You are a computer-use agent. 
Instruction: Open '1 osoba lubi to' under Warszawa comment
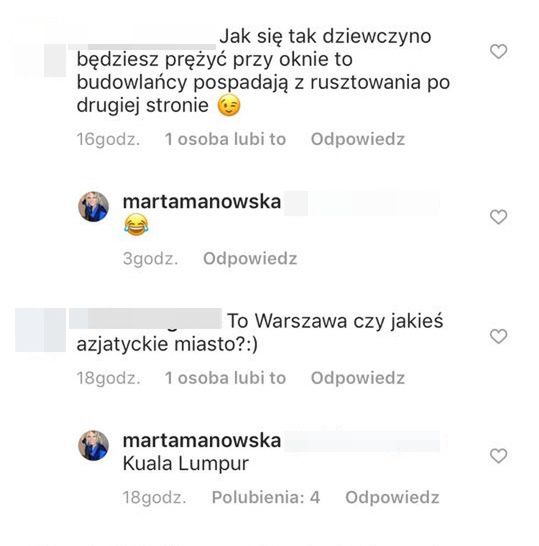coord(225,378)
